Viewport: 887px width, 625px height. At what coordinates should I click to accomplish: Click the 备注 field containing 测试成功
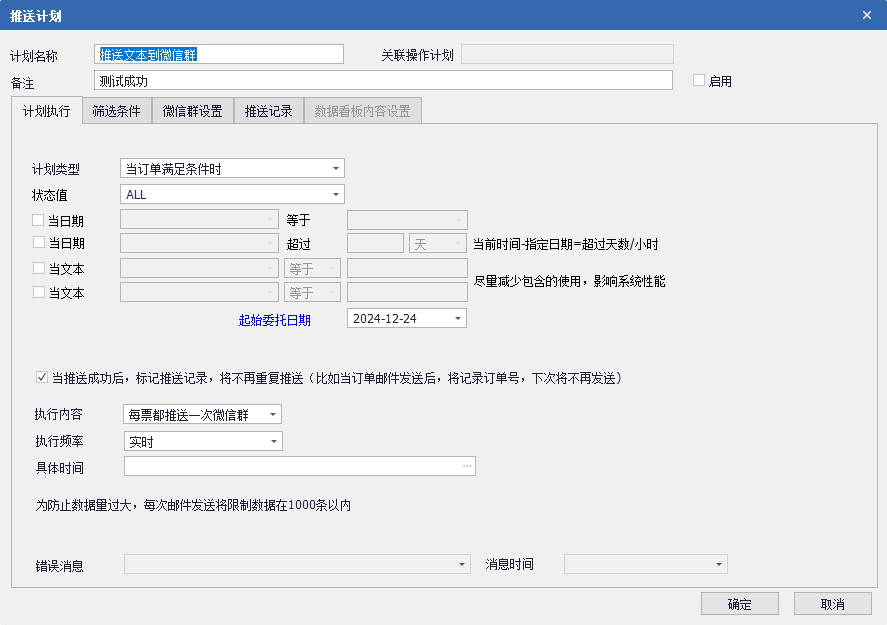383,80
